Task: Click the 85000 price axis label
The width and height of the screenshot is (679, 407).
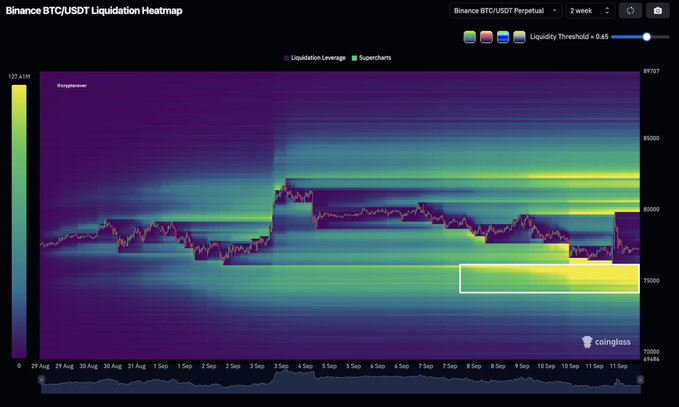Action: coord(651,138)
